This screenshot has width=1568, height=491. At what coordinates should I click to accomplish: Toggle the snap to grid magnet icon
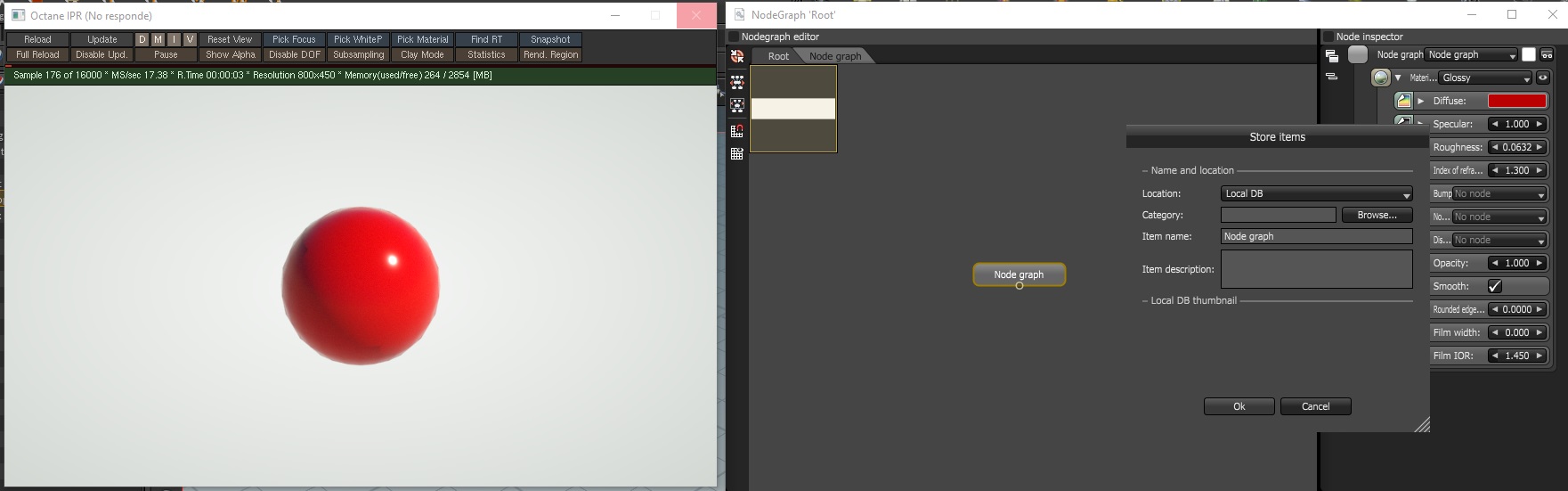coord(737,130)
